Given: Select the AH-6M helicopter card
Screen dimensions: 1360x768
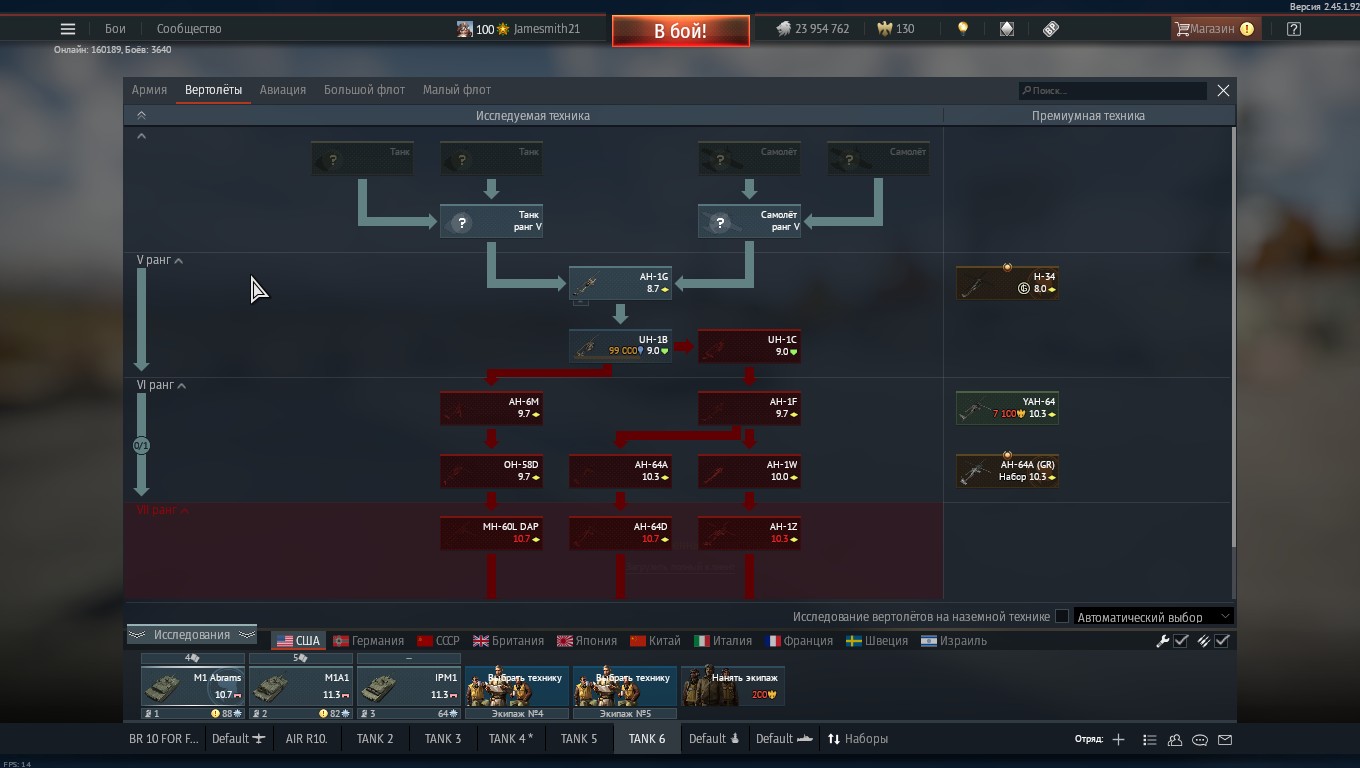Looking at the screenshot, I should click(491, 408).
